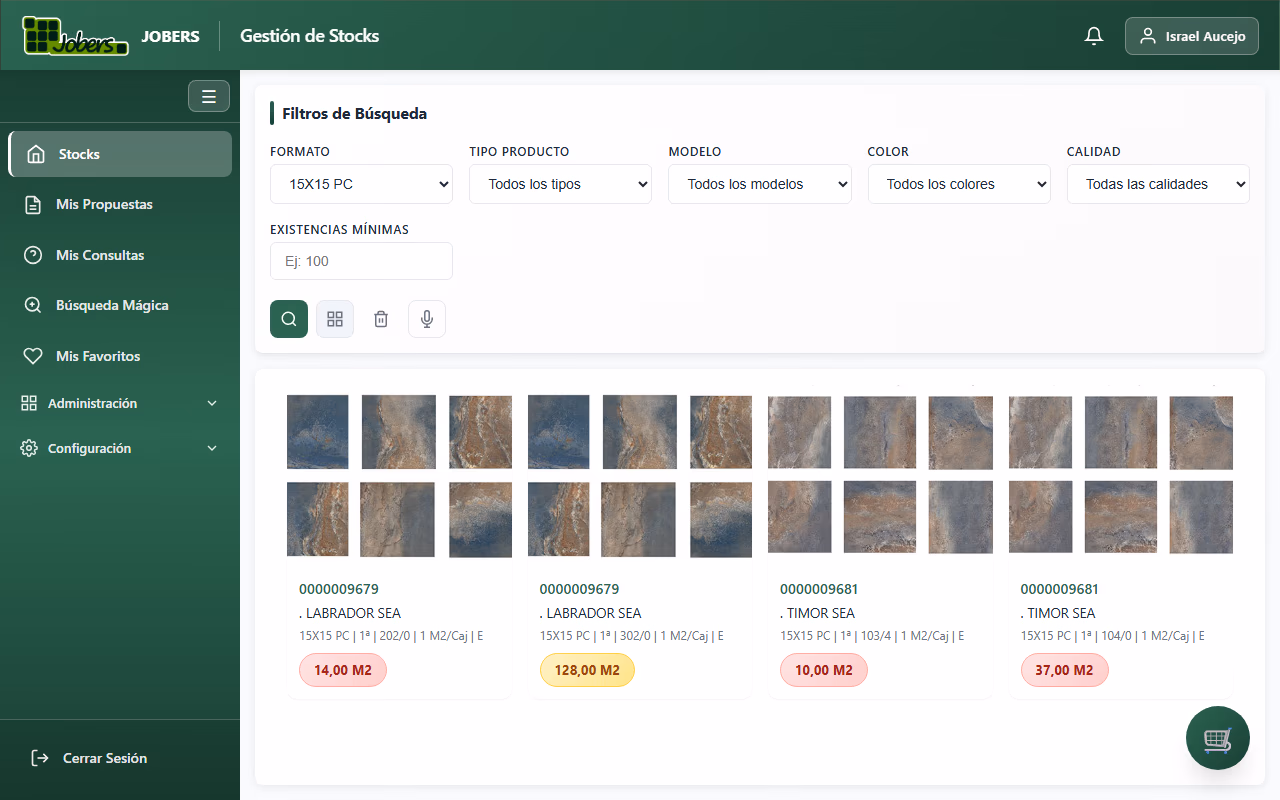Click the yellow 128,00 M2 stock badge

[587, 670]
